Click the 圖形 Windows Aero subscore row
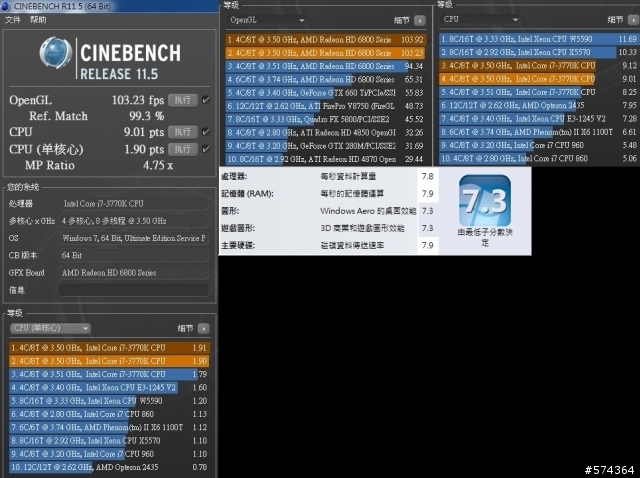Viewport: 640px width, 478px height. coord(329,211)
